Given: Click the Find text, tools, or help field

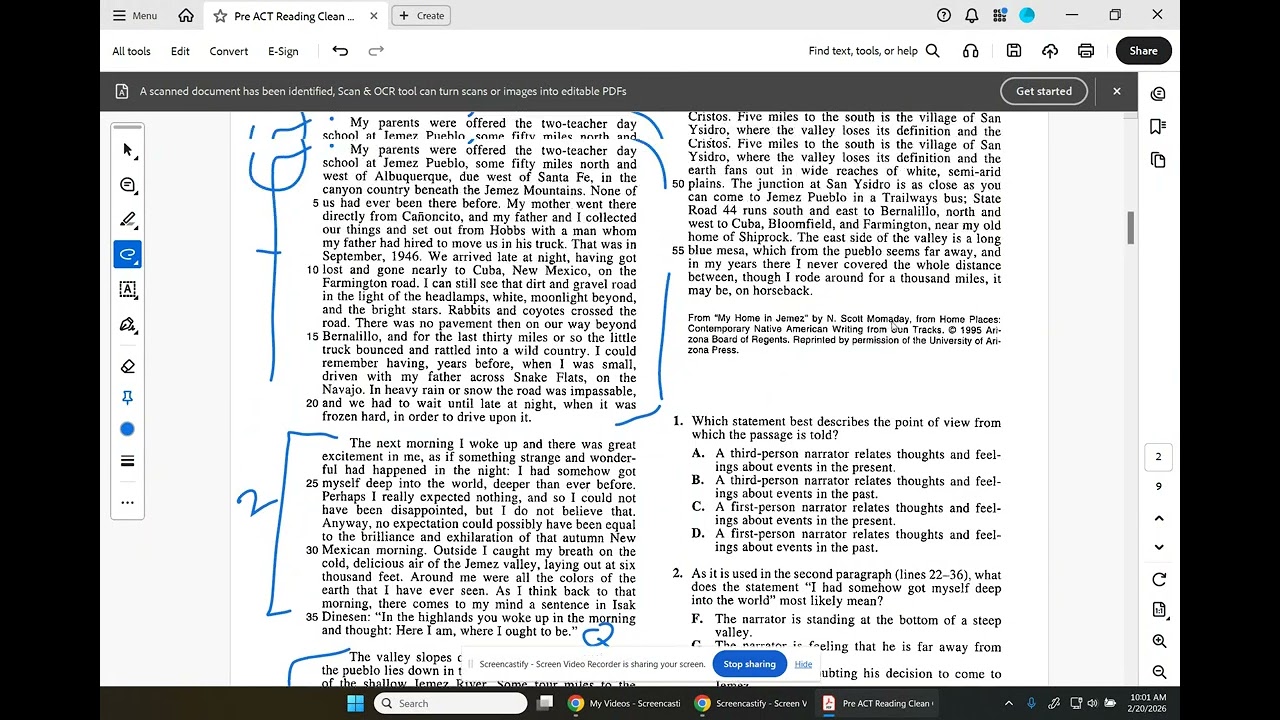Looking at the screenshot, I should tap(874, 51).
